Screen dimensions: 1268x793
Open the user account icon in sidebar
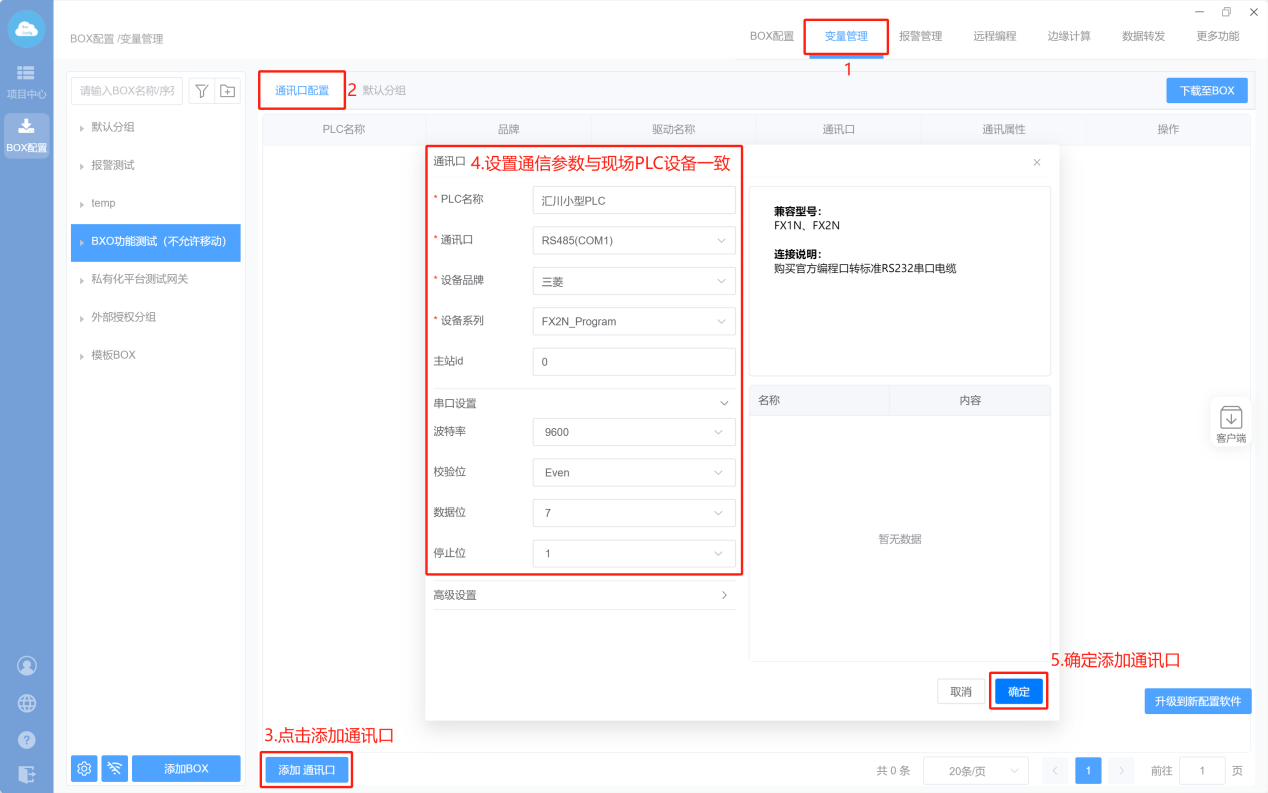click(x=27, y=666)
